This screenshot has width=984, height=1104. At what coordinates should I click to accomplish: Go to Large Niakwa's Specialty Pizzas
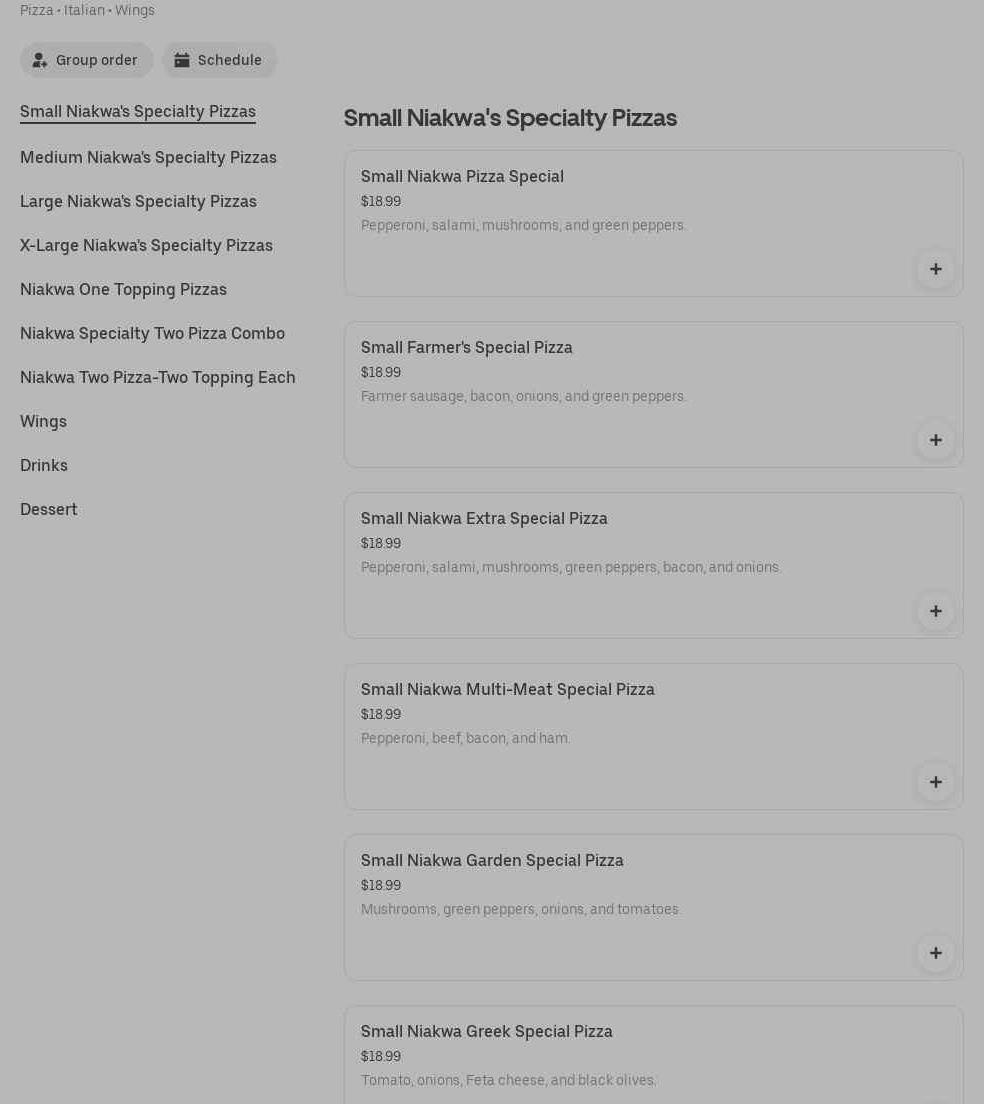pyautogui.click(x=138, y=201)
